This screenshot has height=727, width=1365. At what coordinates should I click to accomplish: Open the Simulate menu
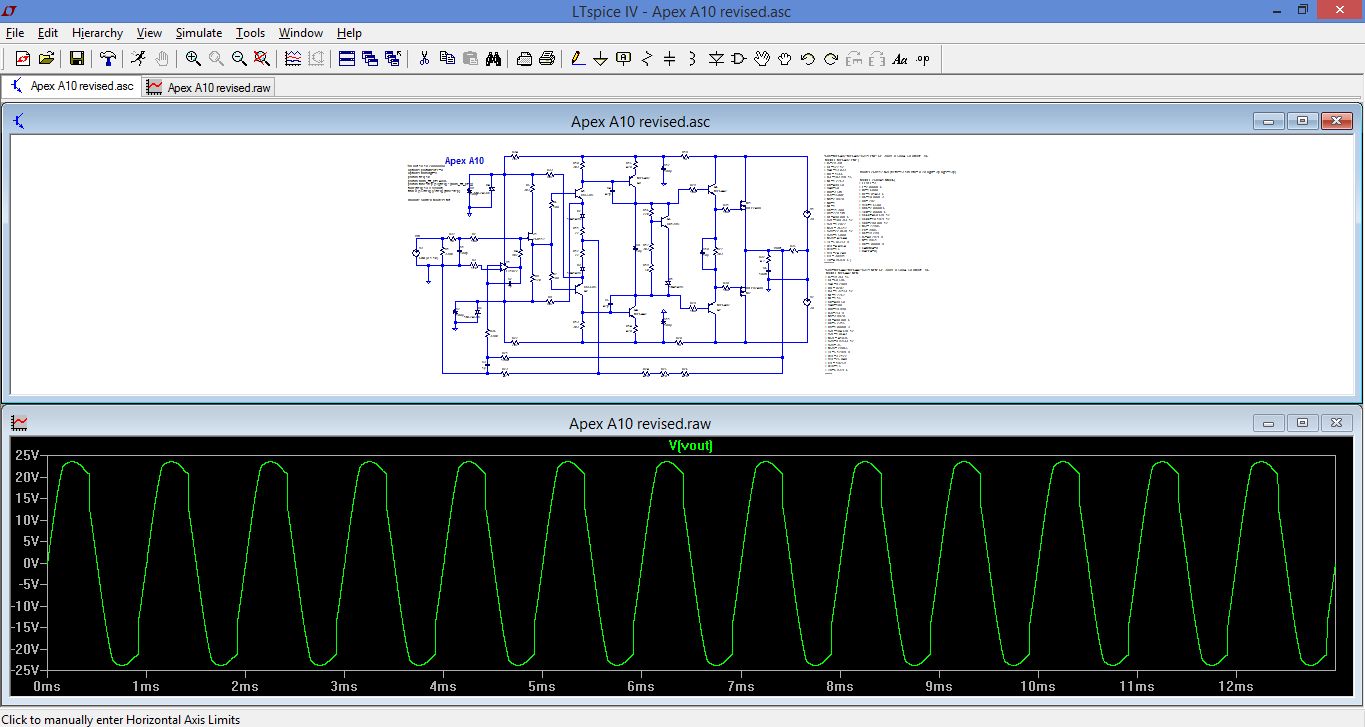(x=199, y=33)
